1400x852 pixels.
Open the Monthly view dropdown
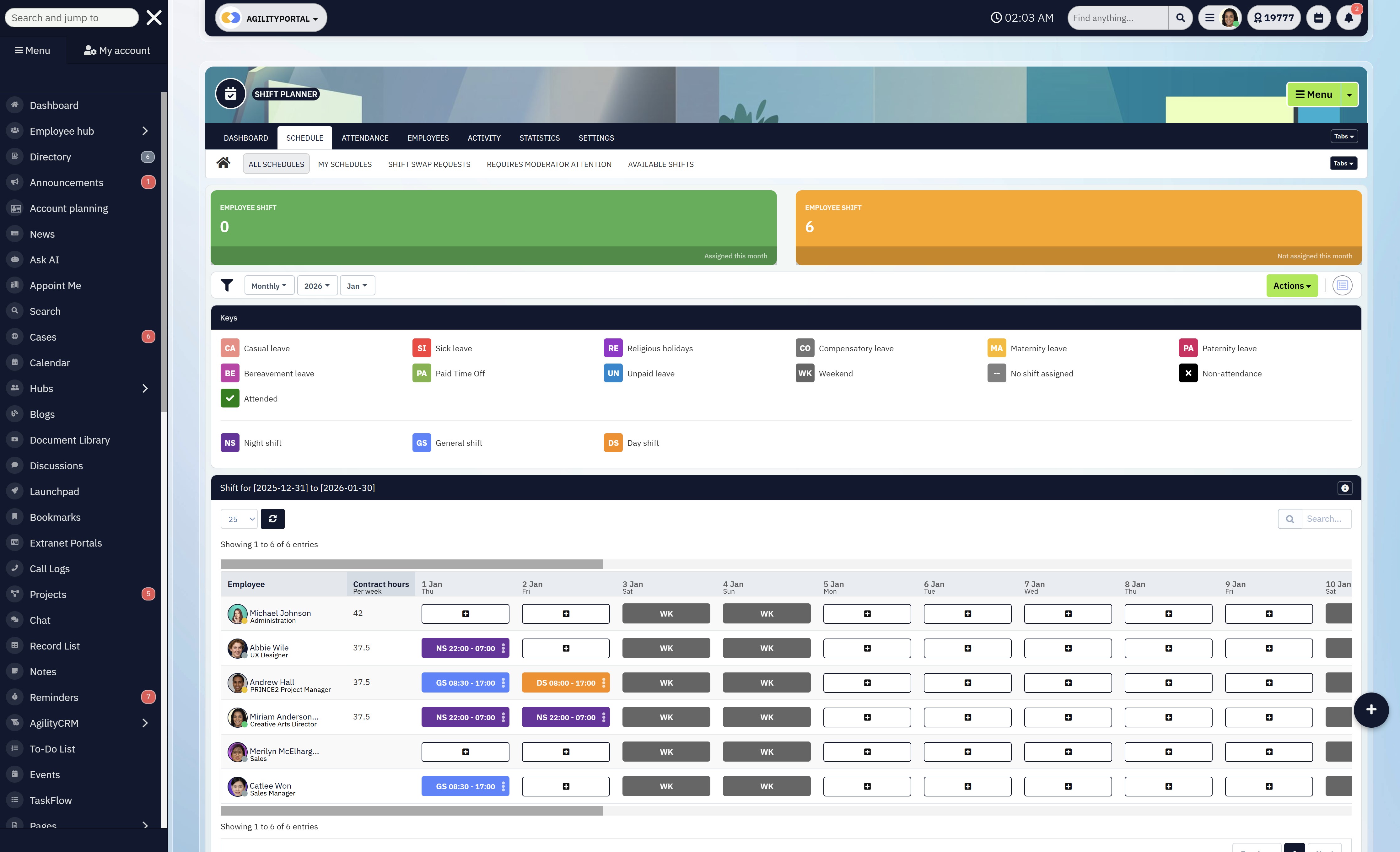pos(269,285)
